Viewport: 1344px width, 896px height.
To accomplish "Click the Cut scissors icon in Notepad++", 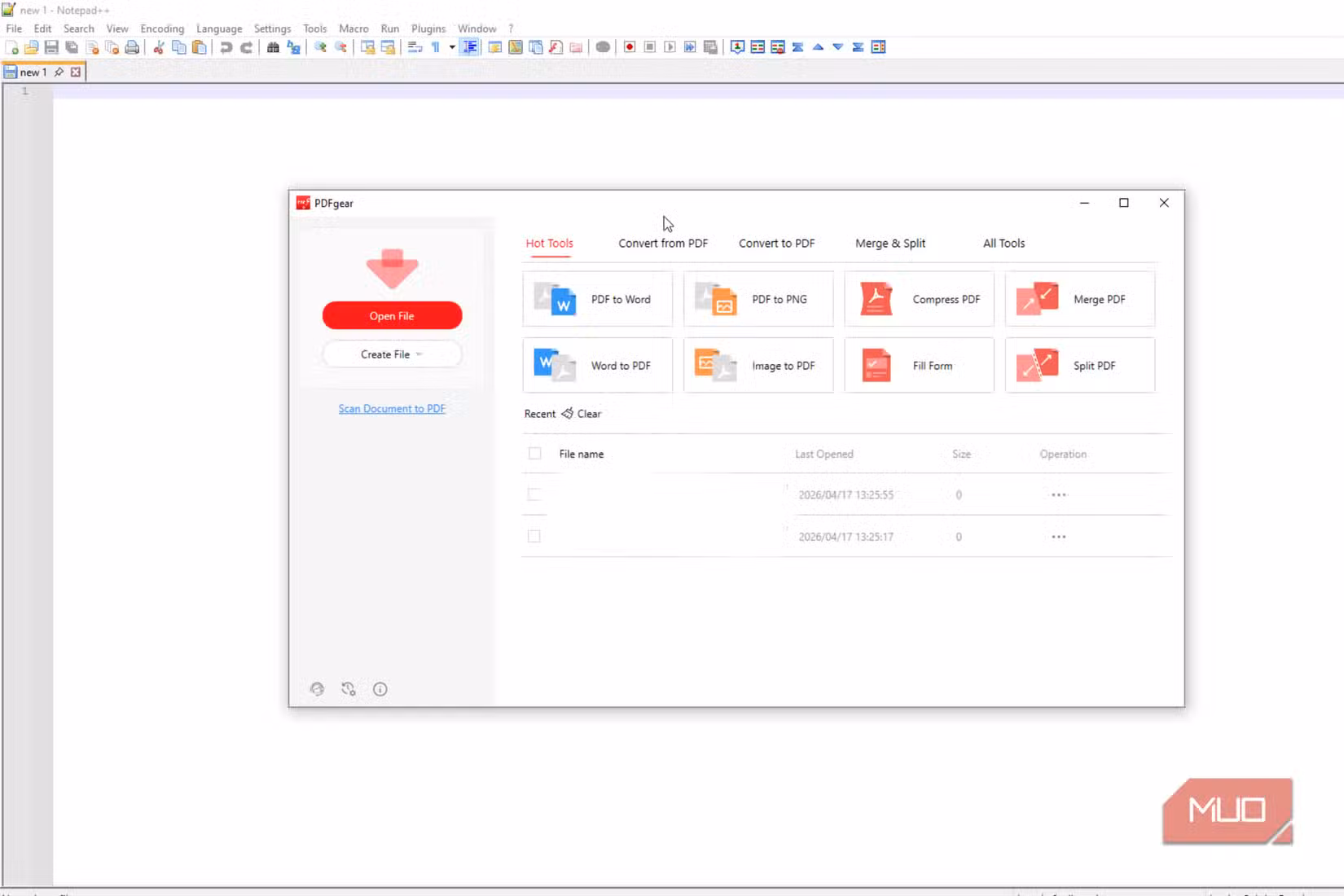I will tap(159, 47).
